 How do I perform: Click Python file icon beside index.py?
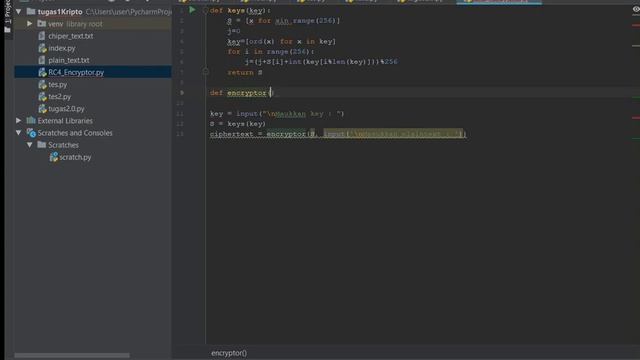(42, 48)
